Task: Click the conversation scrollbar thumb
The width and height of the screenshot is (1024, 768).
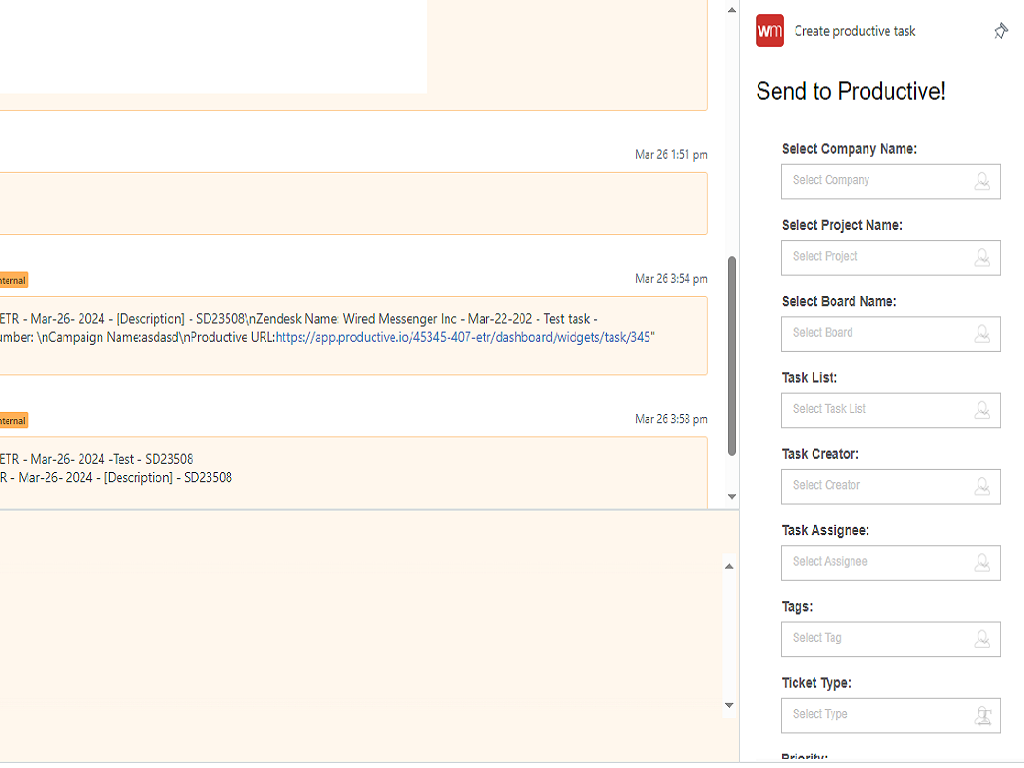Action: [731, 355]
